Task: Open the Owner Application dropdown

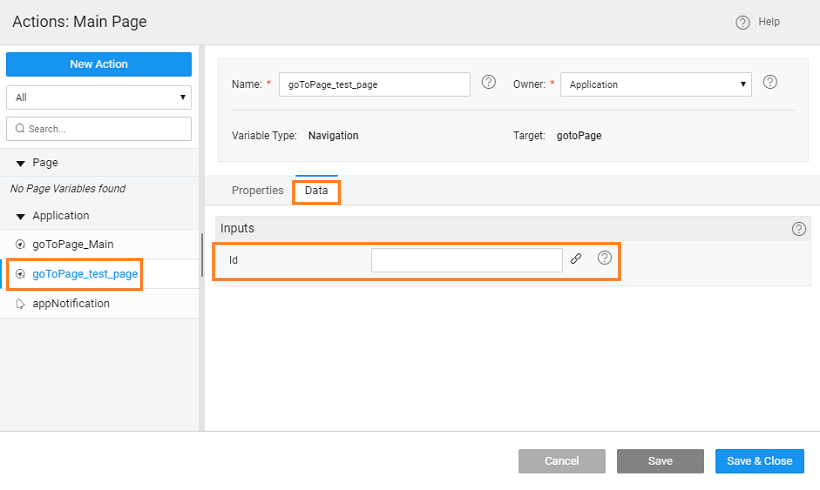Action: (x=655, y=85)
